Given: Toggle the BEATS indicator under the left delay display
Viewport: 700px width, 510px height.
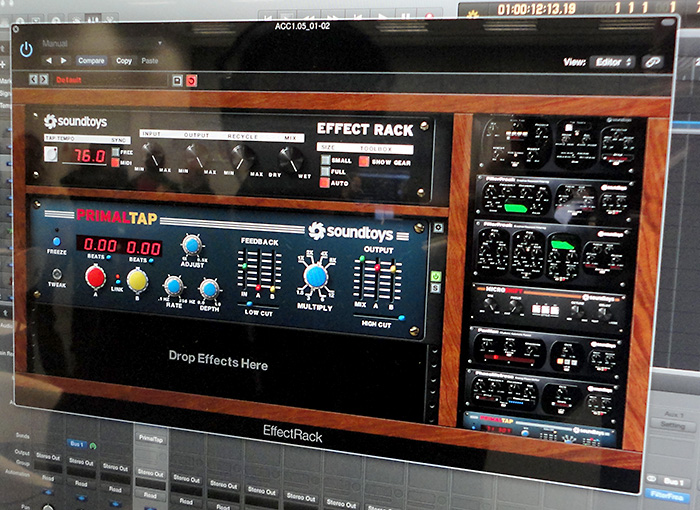Looking at the screenshot, I should pos(109,258).
